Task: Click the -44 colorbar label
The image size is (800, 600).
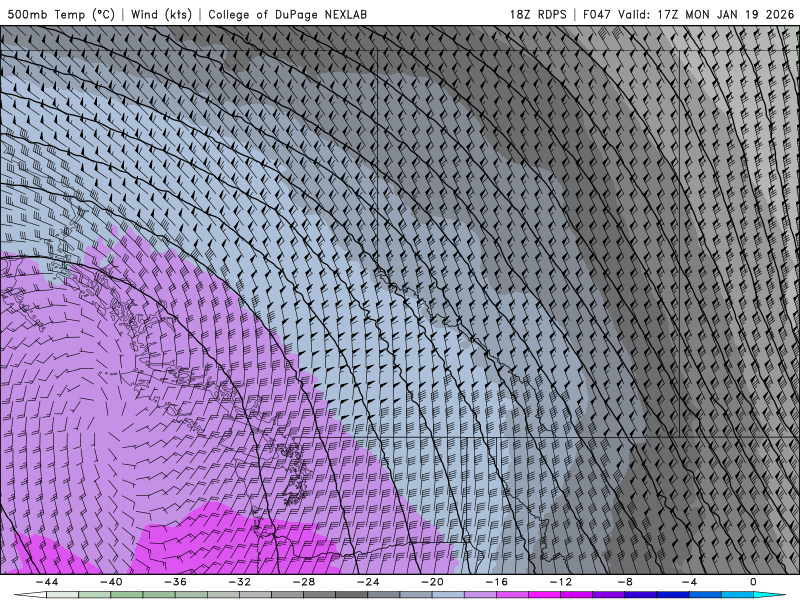Action: click(x=47, y=582)
